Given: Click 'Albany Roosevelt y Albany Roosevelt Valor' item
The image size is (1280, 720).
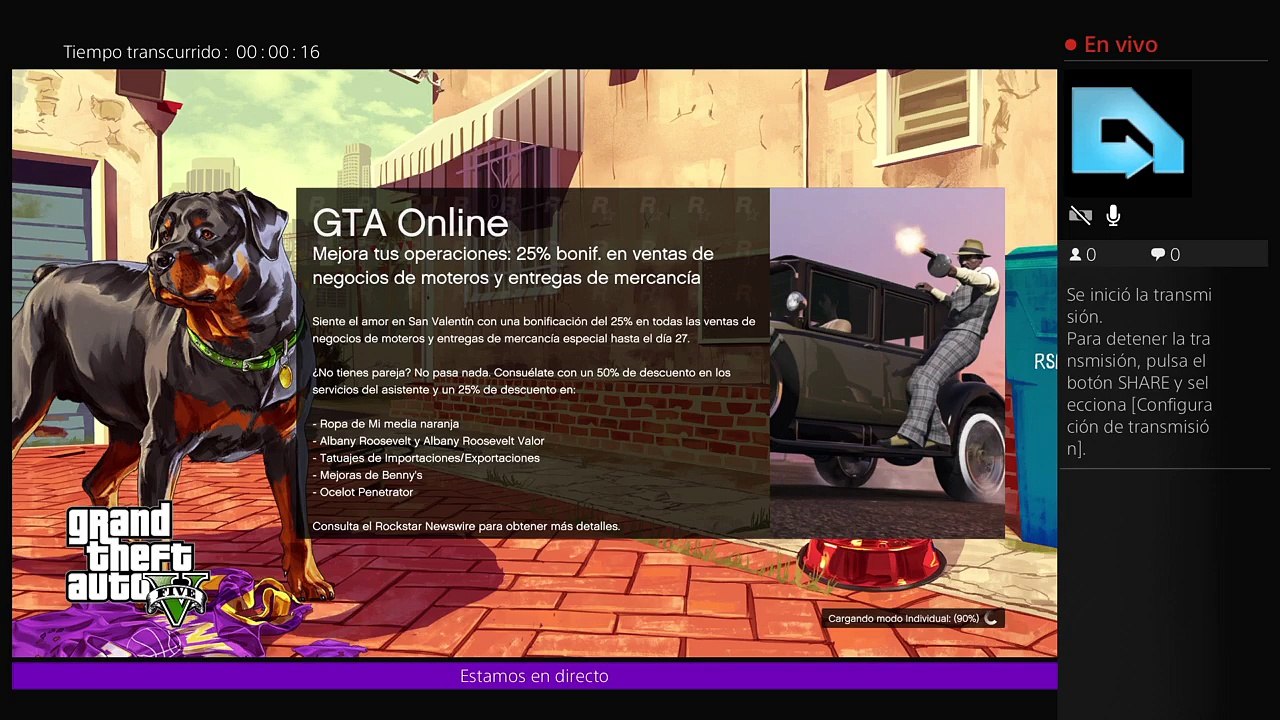Looking at the screenshot, I should (x=428, y=441).
